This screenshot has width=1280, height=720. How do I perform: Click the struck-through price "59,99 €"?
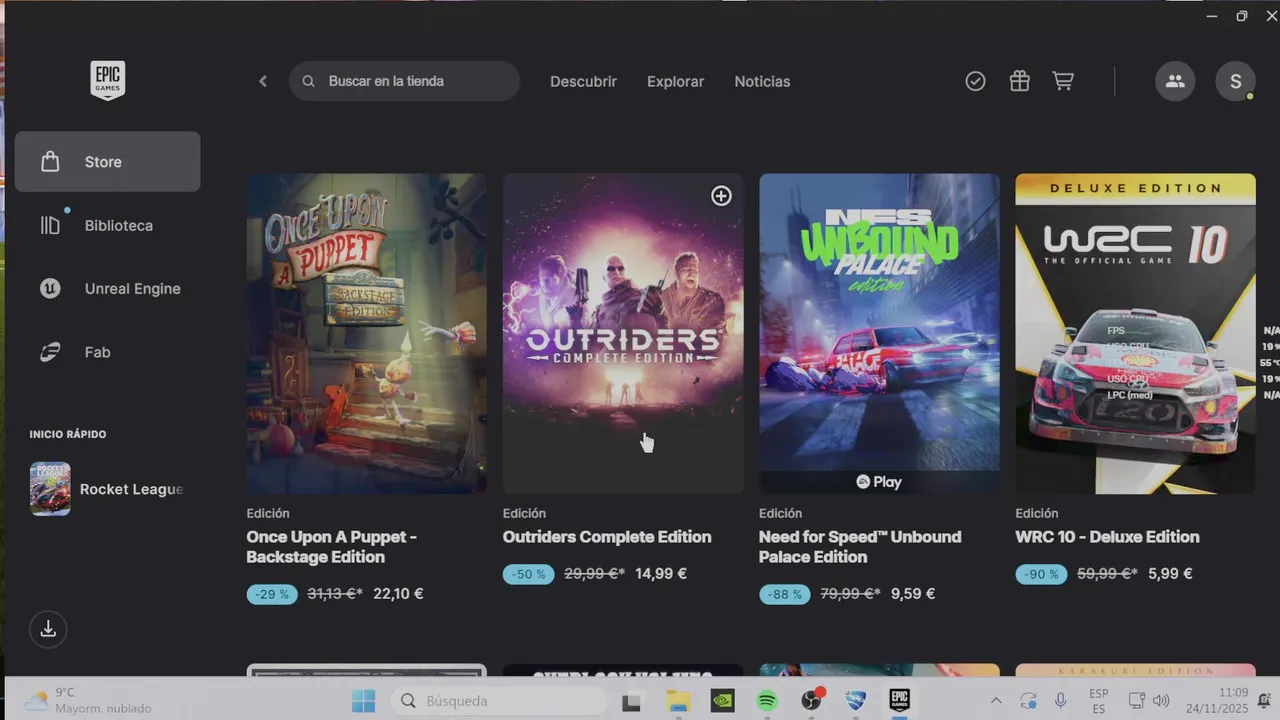point(1107,574)
